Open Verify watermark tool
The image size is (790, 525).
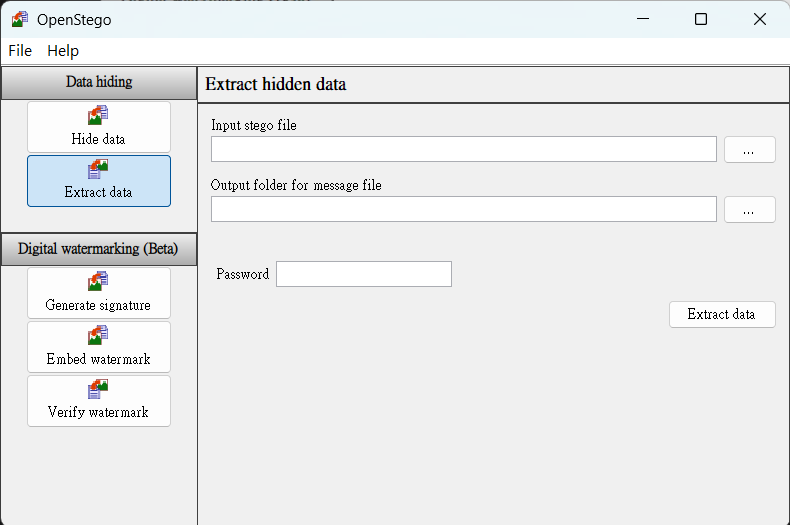(99, 401)
